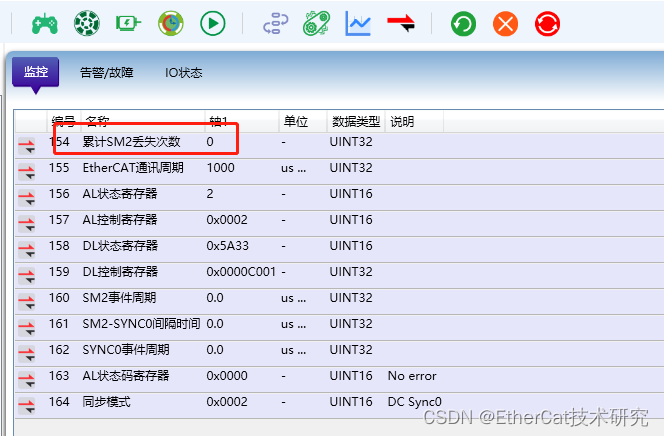This screenshot has width=664, height=436.
Task: Click the dark green gear wheel icon
Action: (87, 23)
